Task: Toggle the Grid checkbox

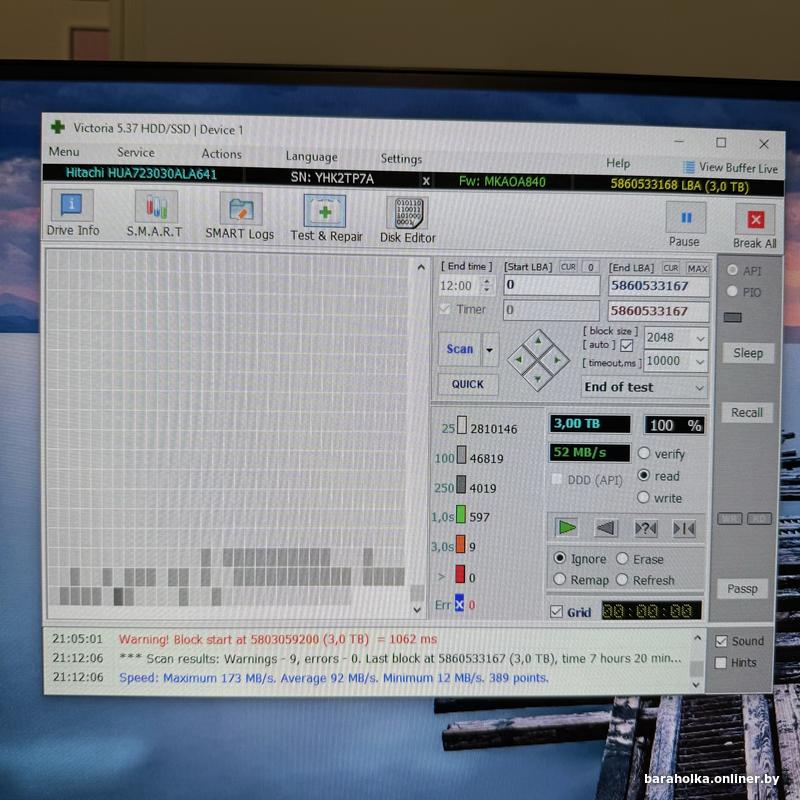Action: tap(557, 611)
